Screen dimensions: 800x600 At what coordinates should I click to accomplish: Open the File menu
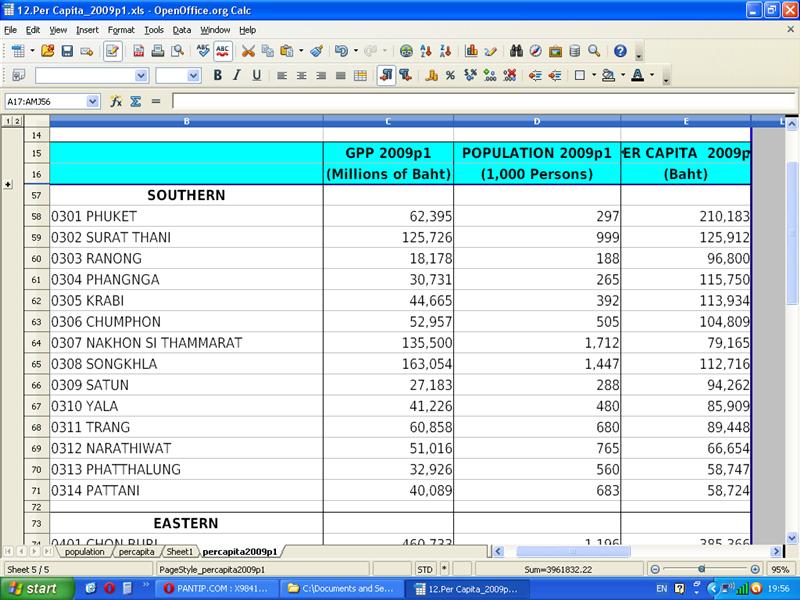pyautogui.click(x=10, y=30)
